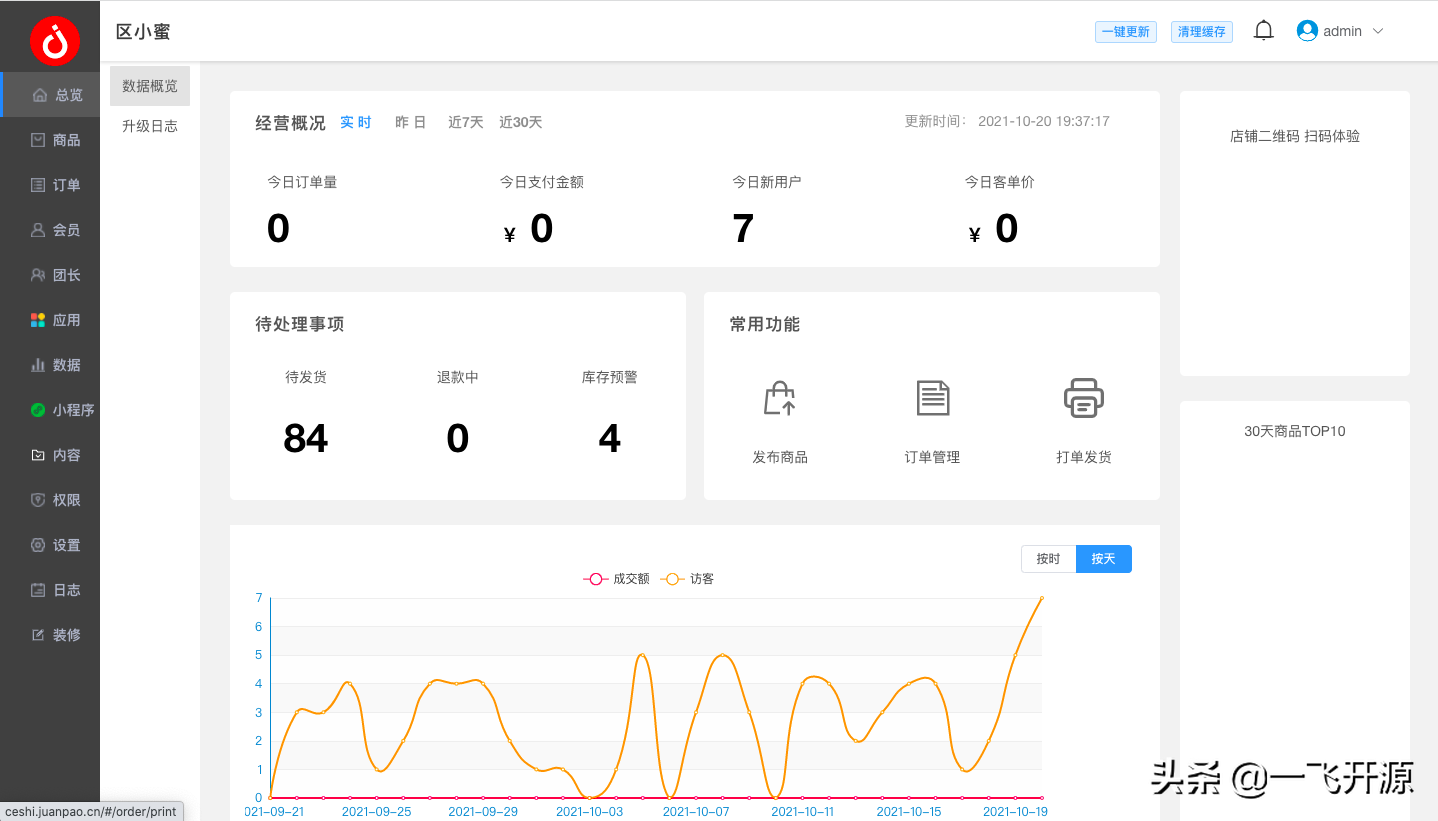Image resolution: width=1438 pixels, height=821 pixels.
Task: Switch to the 实时 tab
Action: tap(355, 122)
